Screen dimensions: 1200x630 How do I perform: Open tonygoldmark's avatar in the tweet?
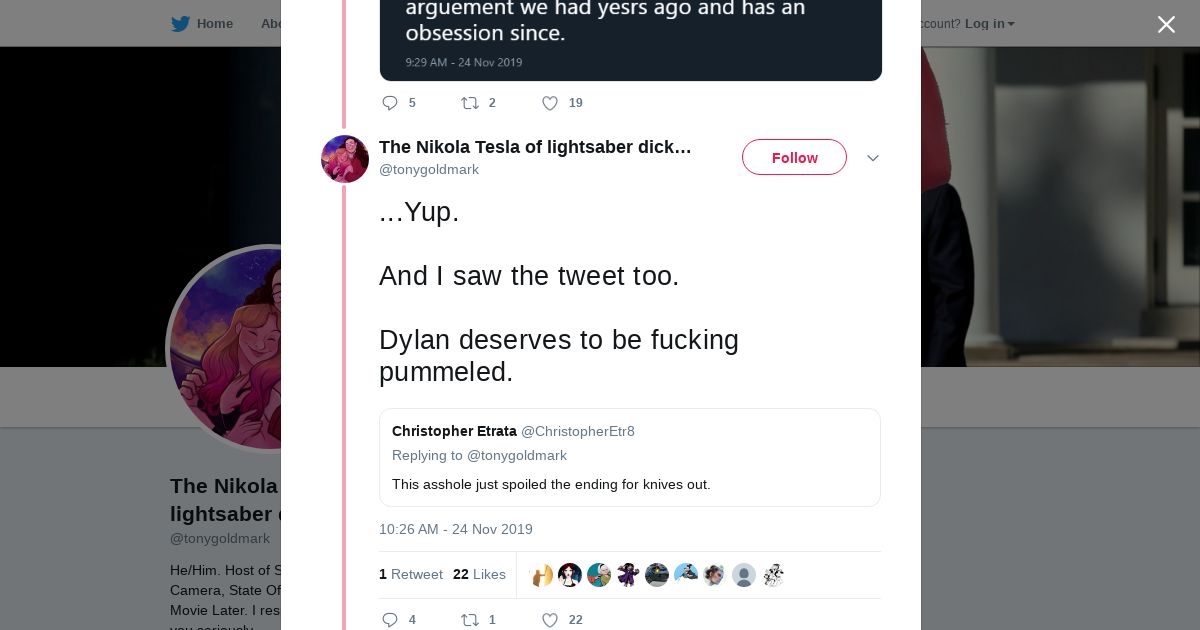(x=345, y=159)
